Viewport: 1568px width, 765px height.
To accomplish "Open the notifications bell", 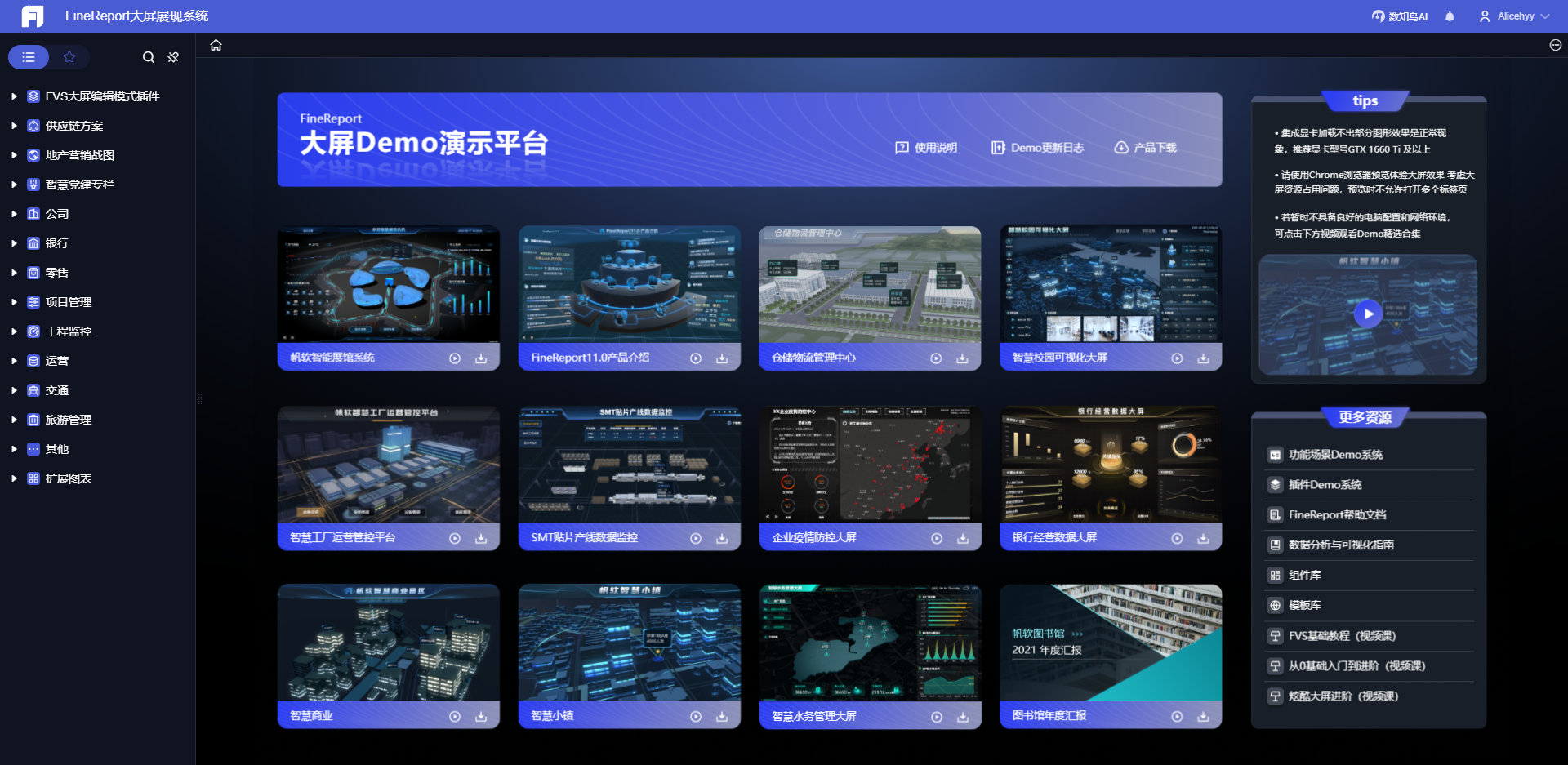I will (x=1450, y=16).
